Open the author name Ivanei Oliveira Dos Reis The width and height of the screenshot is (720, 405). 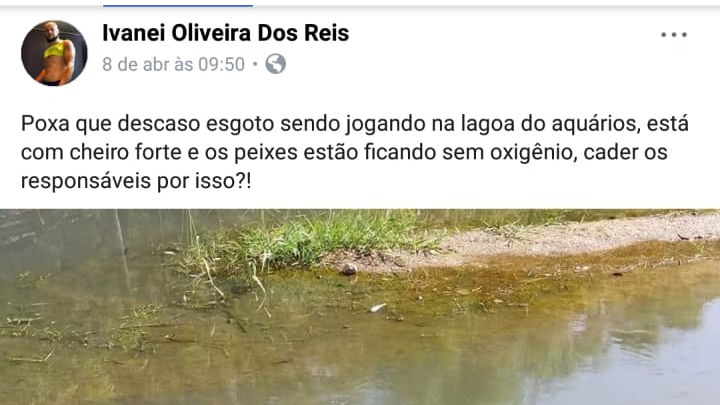coord(225,33)
